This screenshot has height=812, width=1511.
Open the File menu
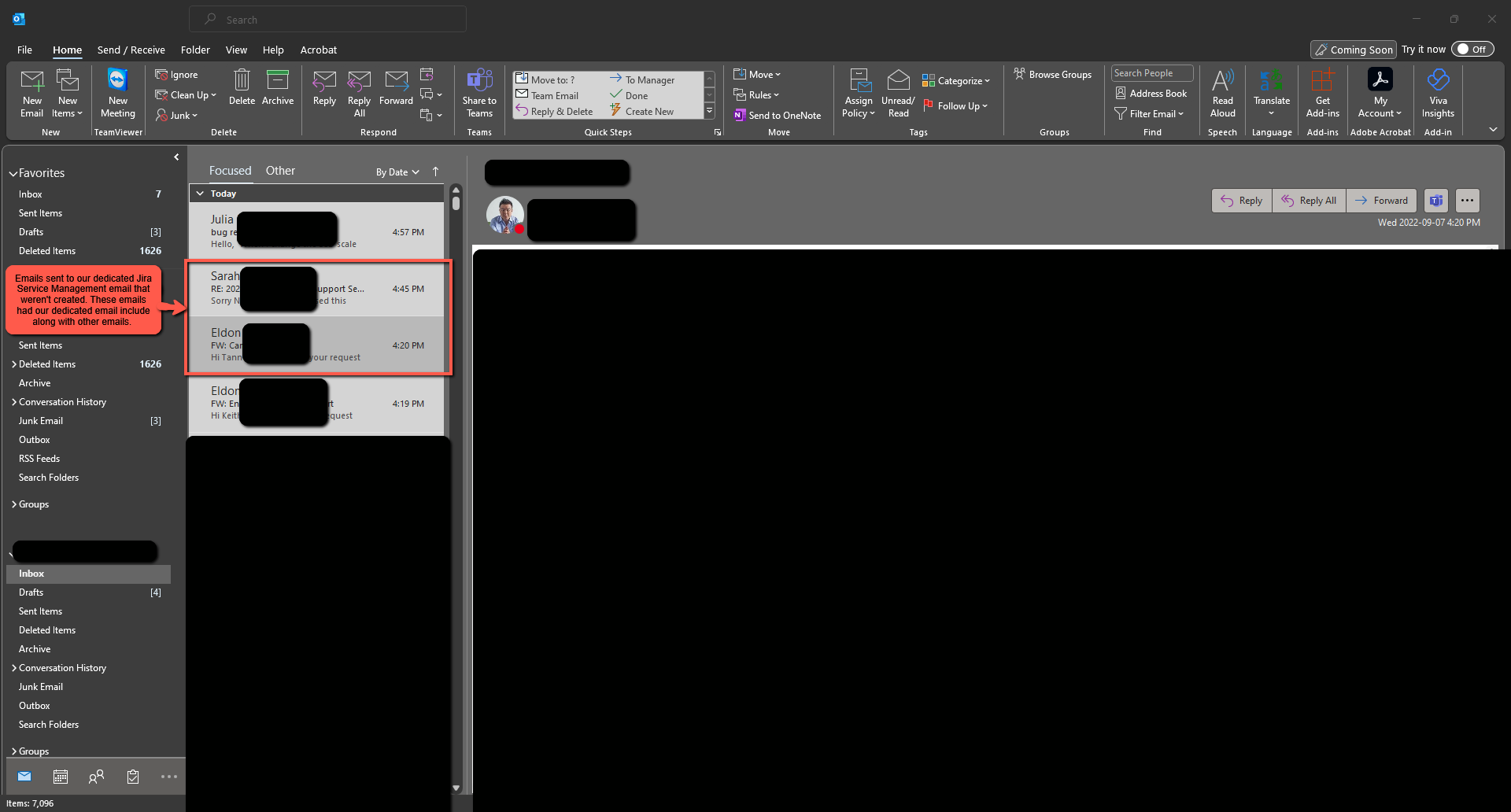point(24,50)
